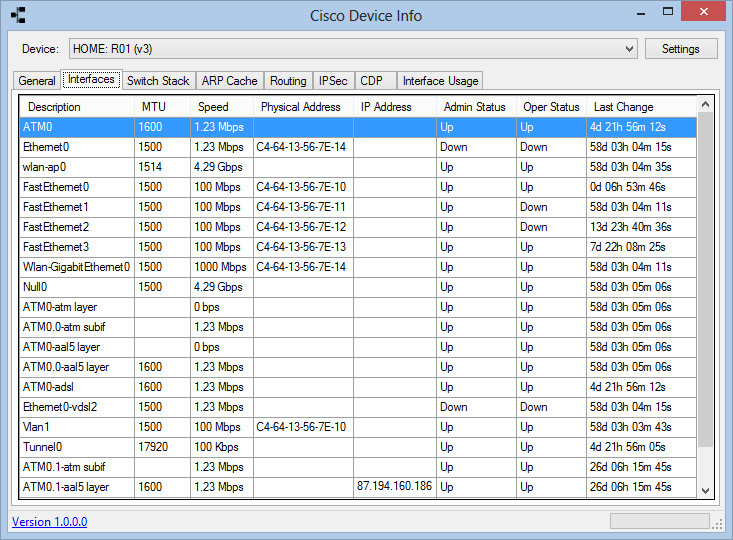Click MAC address C4-64-13-56-7E-11
This screenshot has width=733, height=540.
[x=301, y=207]
